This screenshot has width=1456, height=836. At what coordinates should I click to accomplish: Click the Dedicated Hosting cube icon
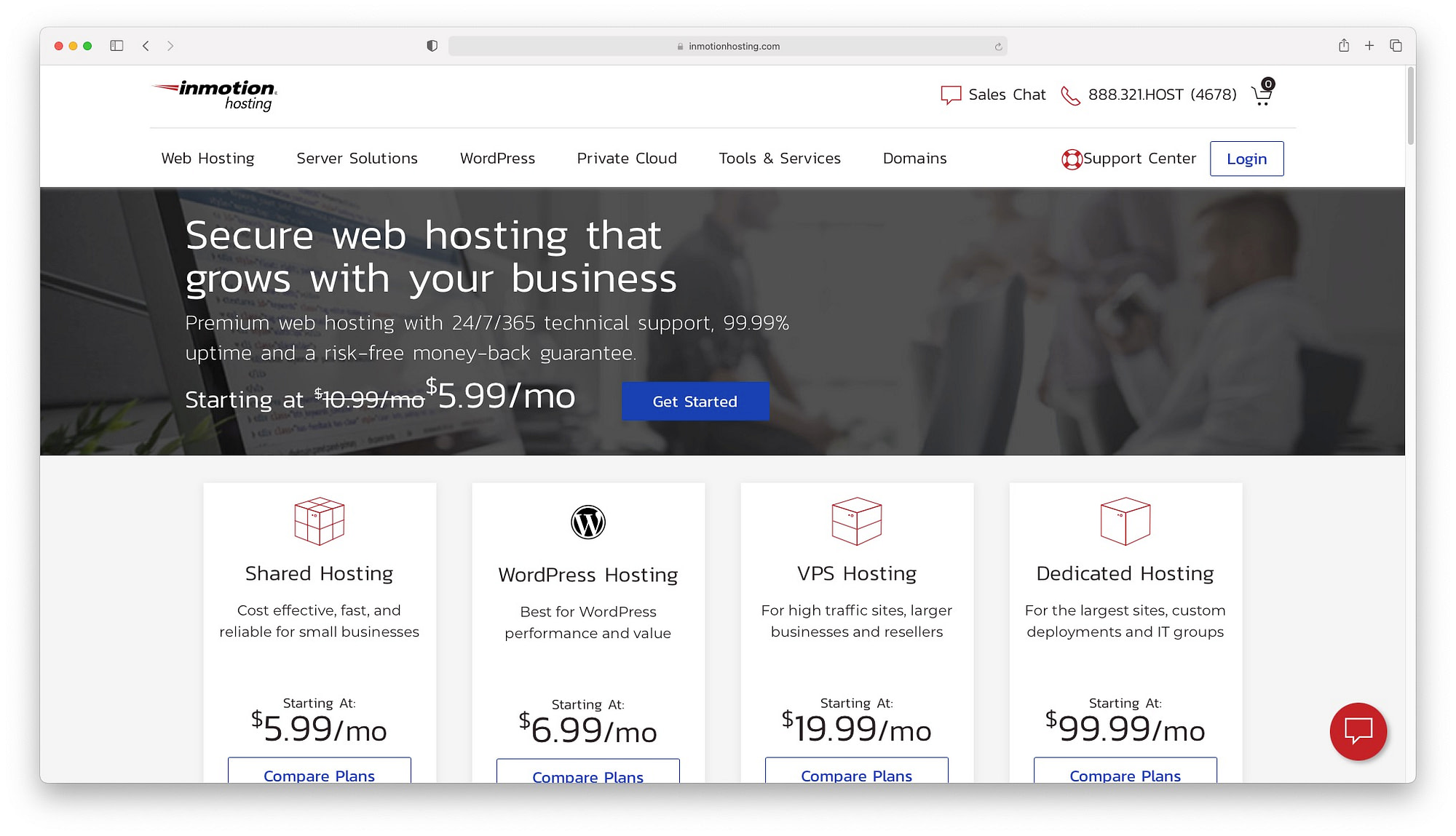click(1125, 521)
